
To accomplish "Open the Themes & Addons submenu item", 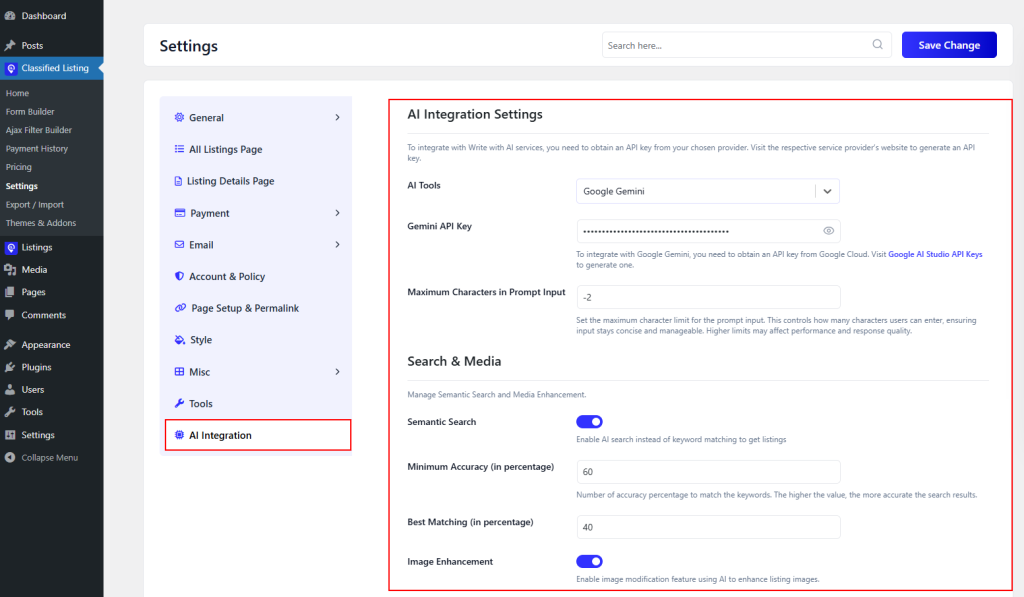I will [x=40, y=223].
